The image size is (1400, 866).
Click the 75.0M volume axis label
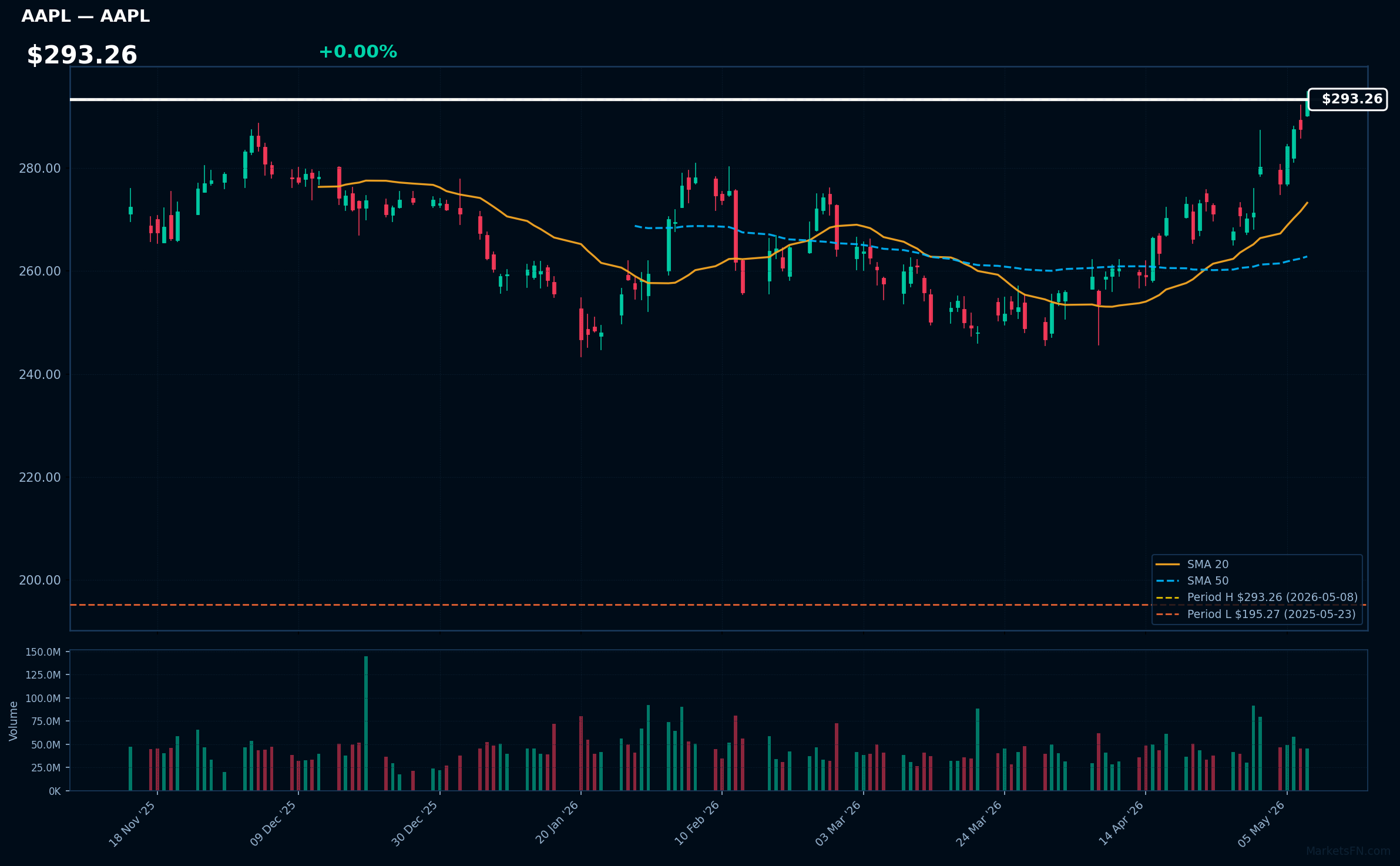46,721
